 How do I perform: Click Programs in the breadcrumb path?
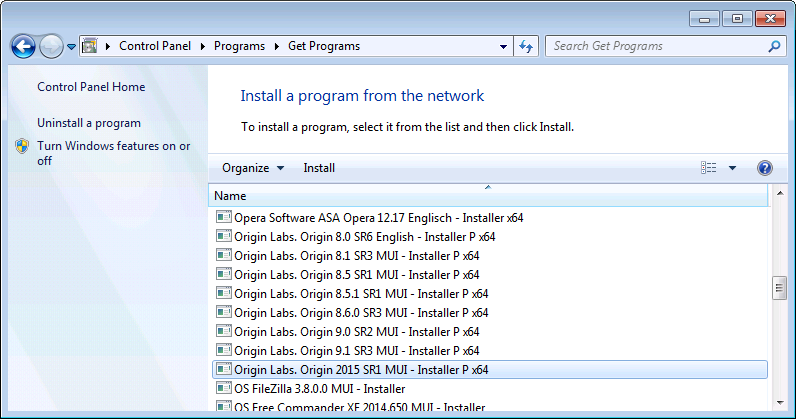[240, 46]
